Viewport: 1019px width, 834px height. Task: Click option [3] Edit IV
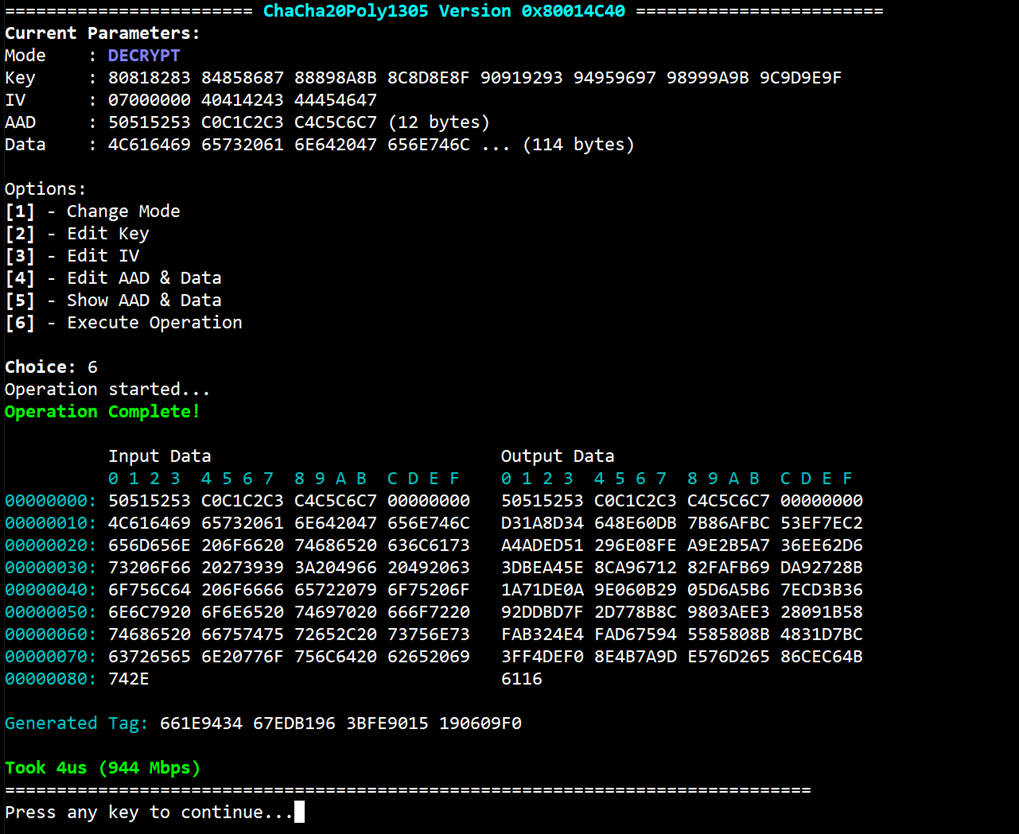tap(71, 255)
